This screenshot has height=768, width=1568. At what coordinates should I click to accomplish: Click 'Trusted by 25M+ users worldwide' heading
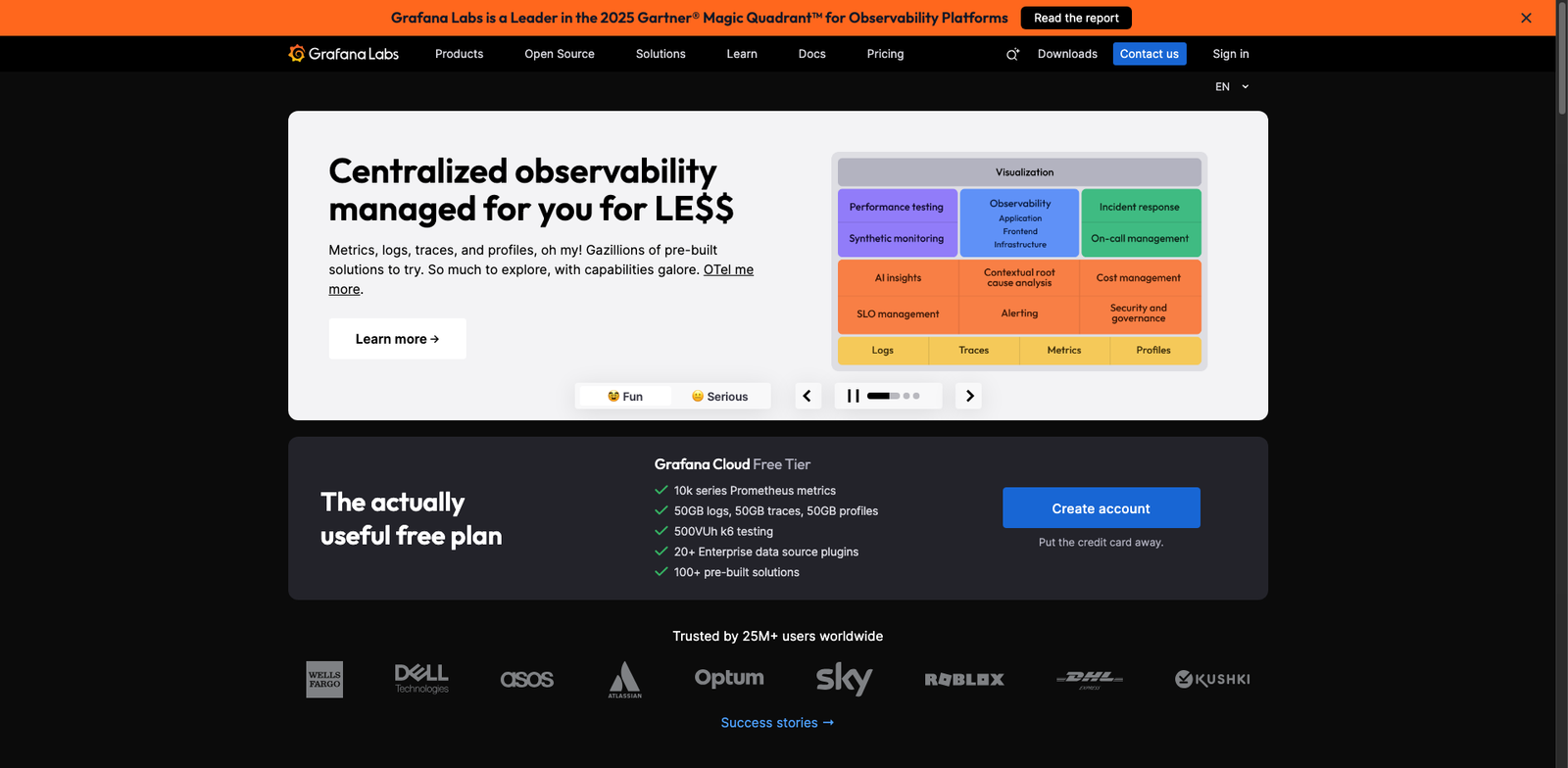point(777,637)
